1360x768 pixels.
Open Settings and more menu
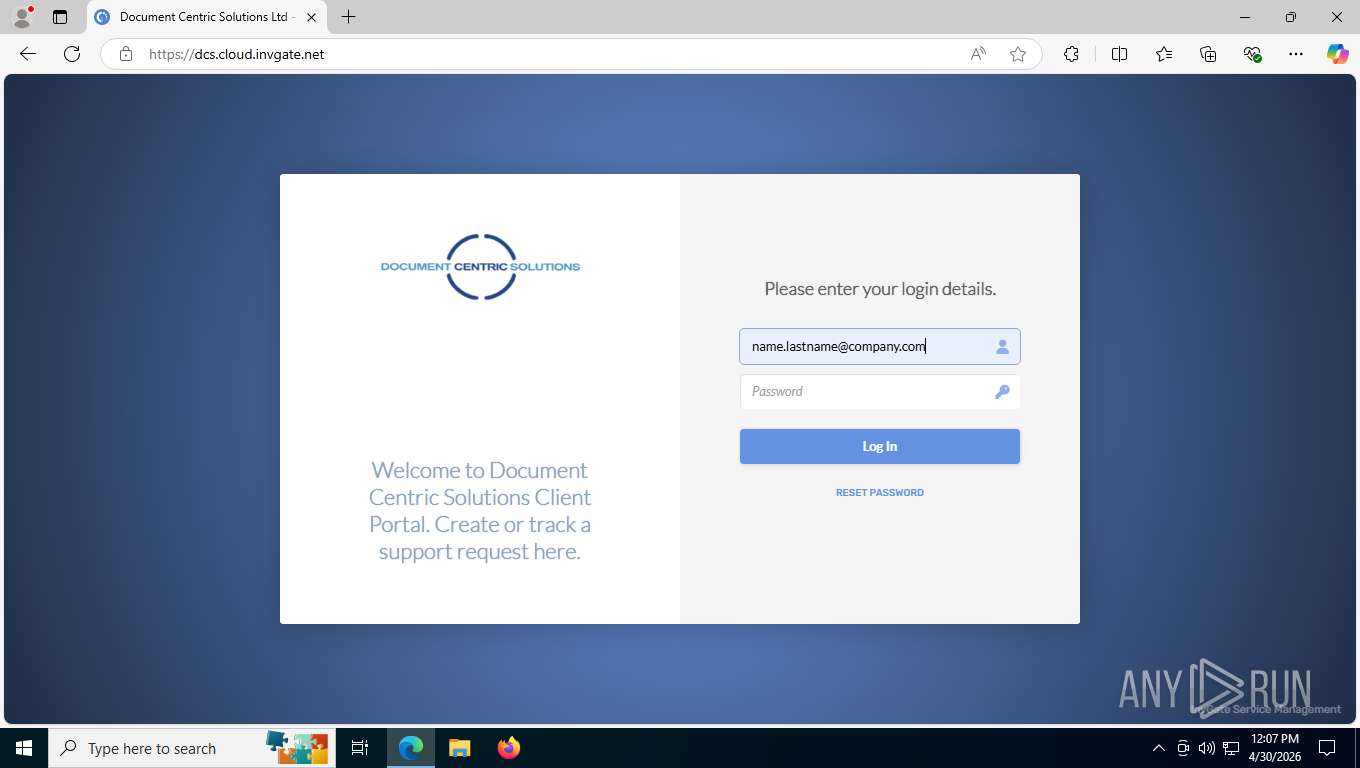tap(1296, 54)
